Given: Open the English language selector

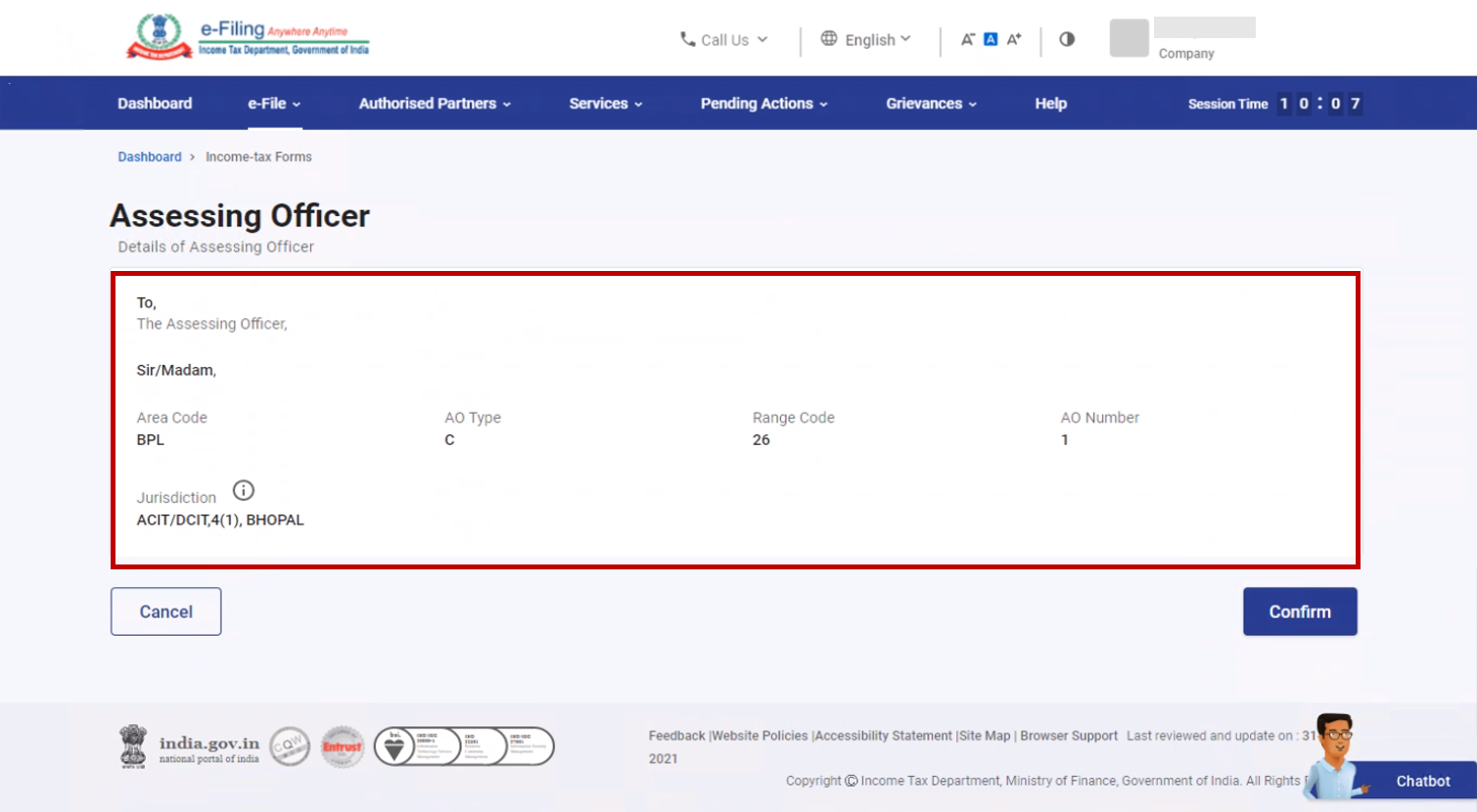Looking at the screenshot, I should coord(867,39).
